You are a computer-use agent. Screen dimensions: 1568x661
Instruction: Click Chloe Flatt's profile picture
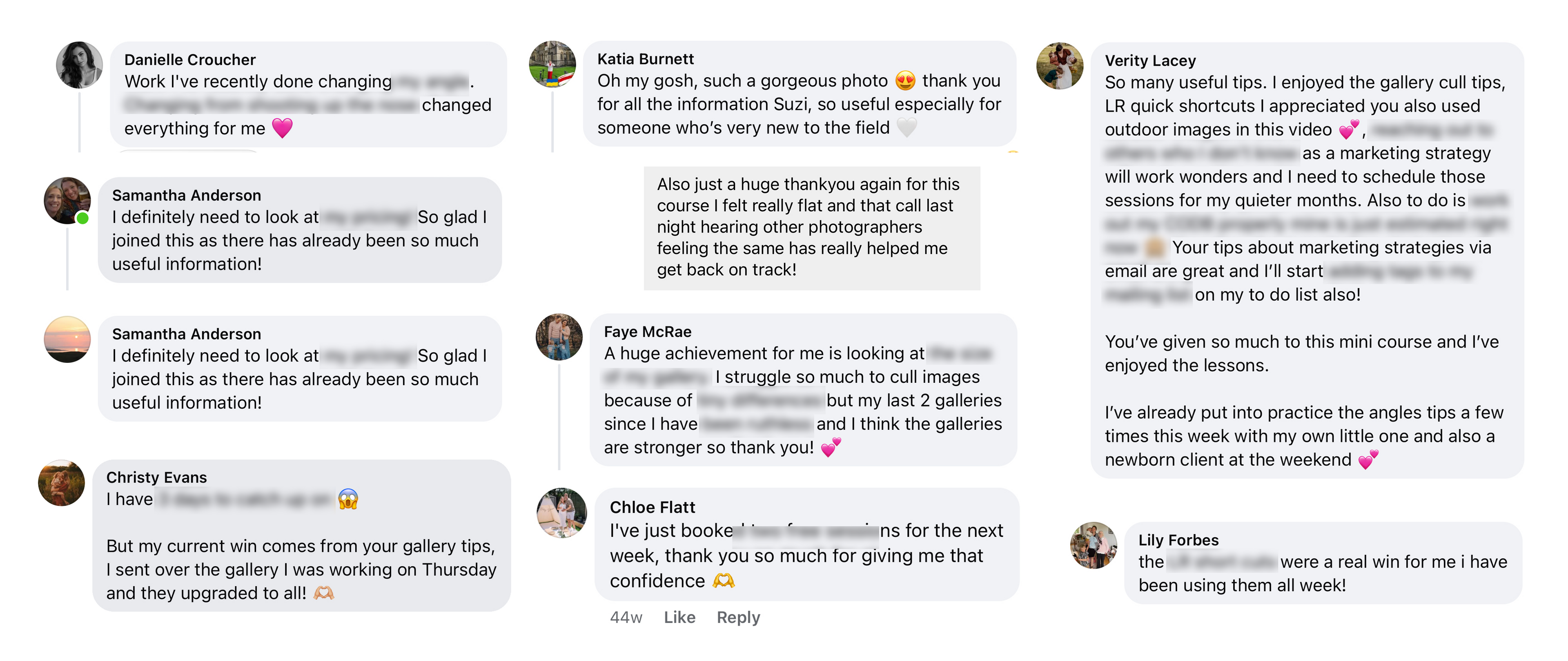click(561, 512)
